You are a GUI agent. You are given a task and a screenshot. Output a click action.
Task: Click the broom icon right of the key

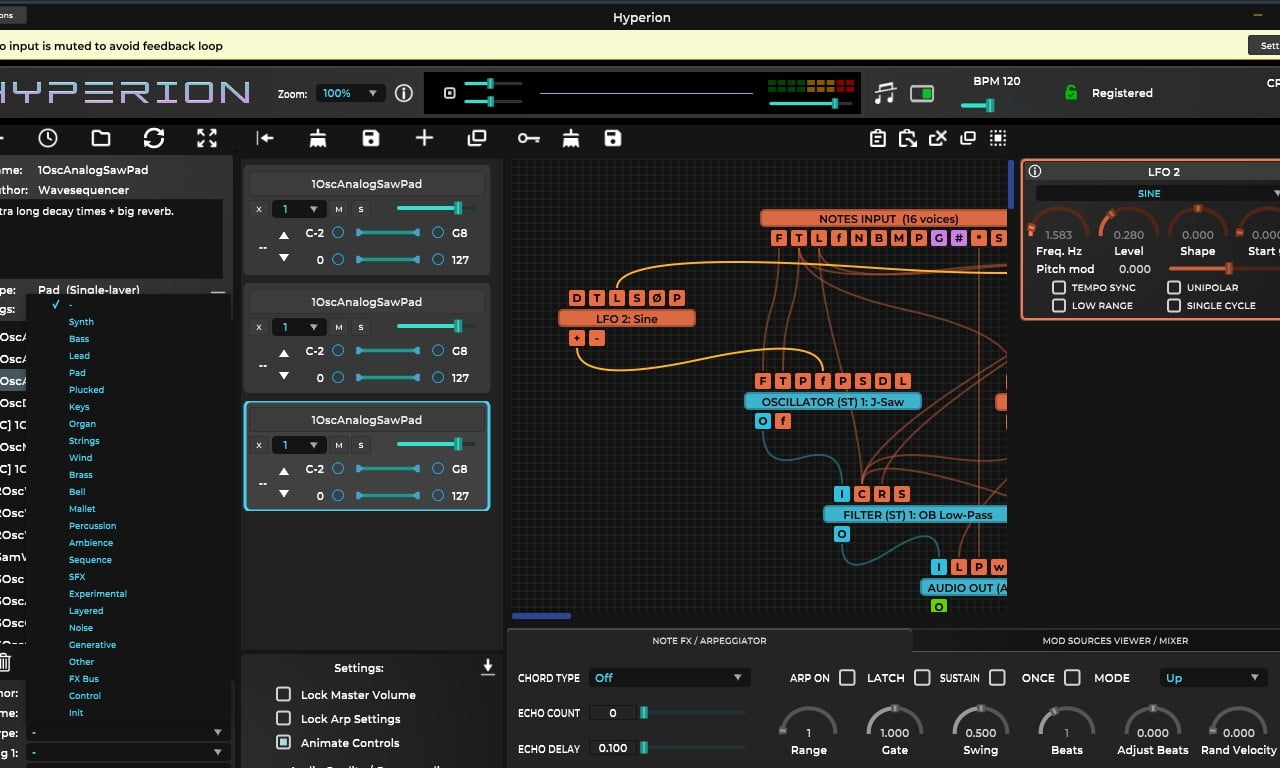[x=571, y=138]
